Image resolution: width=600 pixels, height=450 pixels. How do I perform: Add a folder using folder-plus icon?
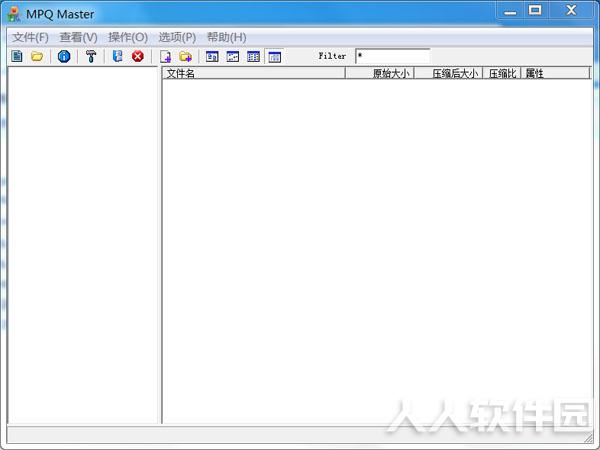(186, 57)
